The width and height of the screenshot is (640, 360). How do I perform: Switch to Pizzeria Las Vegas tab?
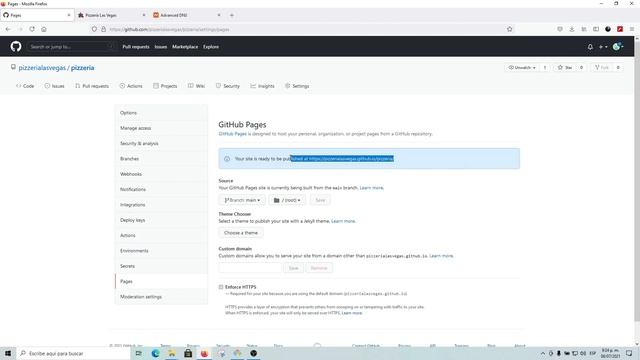(111, 15)
